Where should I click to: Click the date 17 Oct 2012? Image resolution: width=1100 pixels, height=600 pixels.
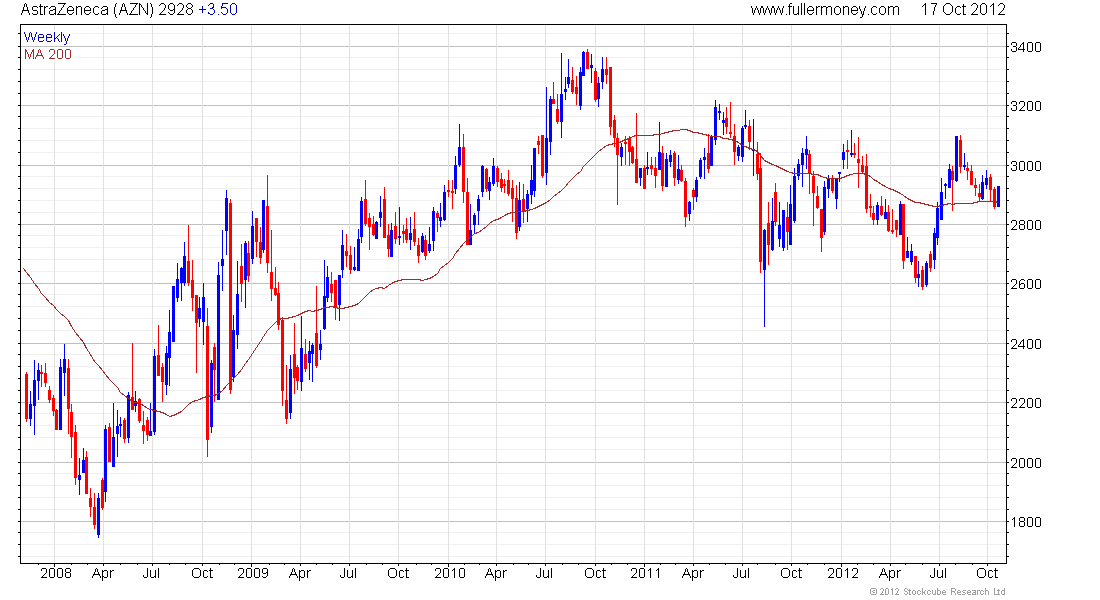tap(963, 10)
